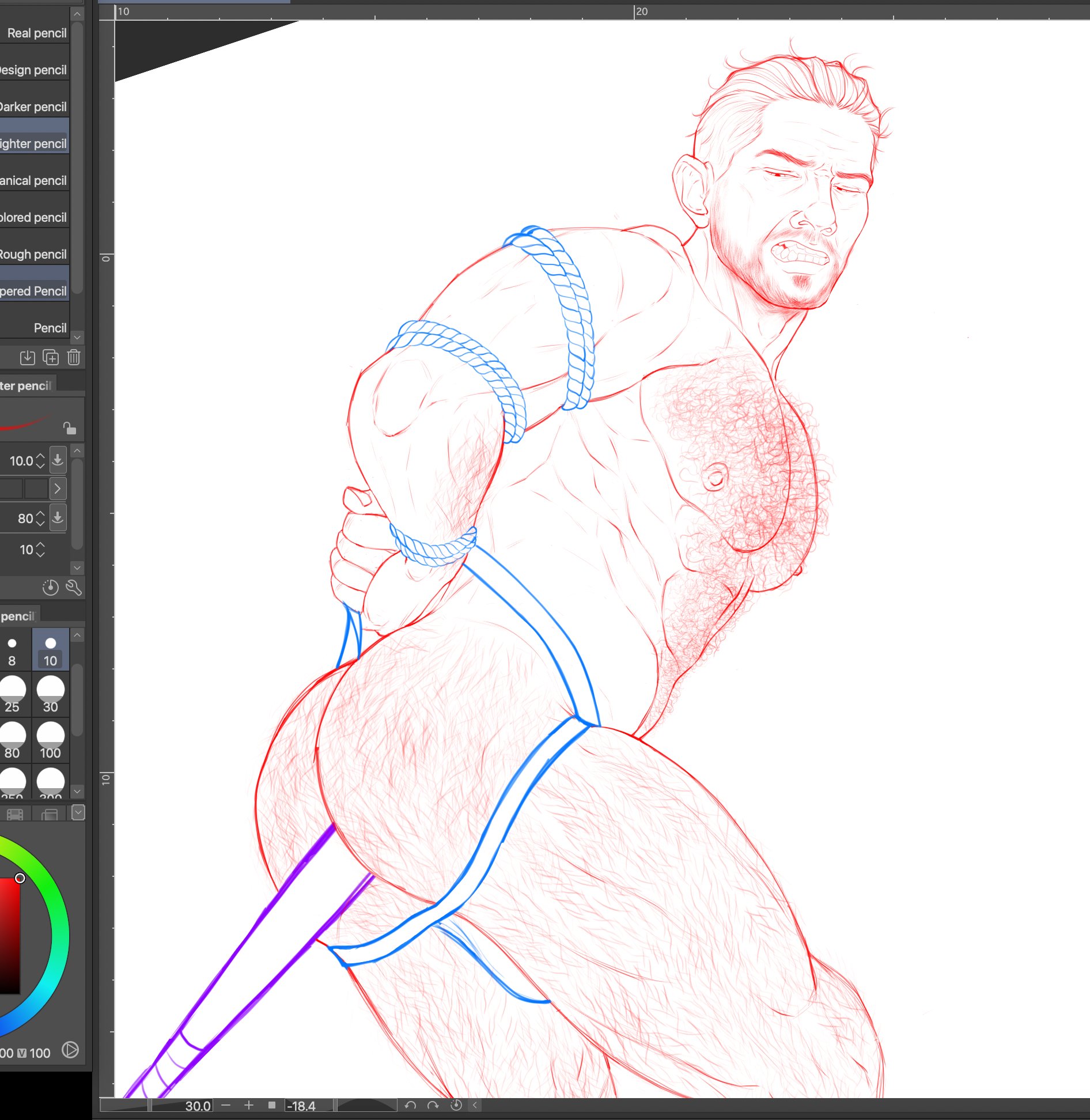Open sub tool detail wrench icon
The height and width of the screenshot is (1120, 1090).
74,587
